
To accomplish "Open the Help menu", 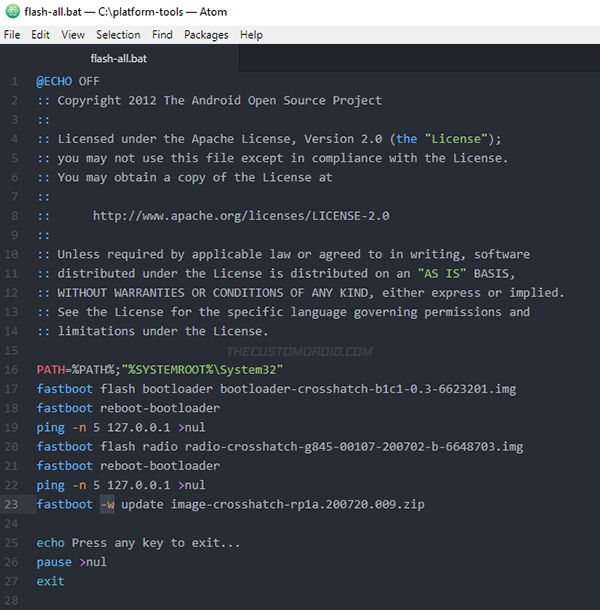I will 251,35.
